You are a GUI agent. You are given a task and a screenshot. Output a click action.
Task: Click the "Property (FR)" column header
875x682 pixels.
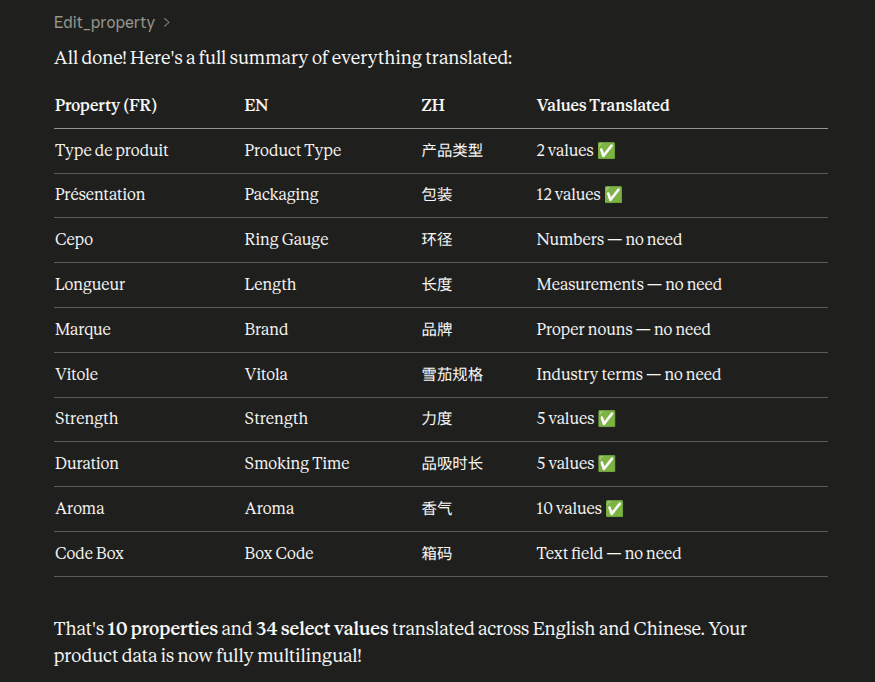106,106
